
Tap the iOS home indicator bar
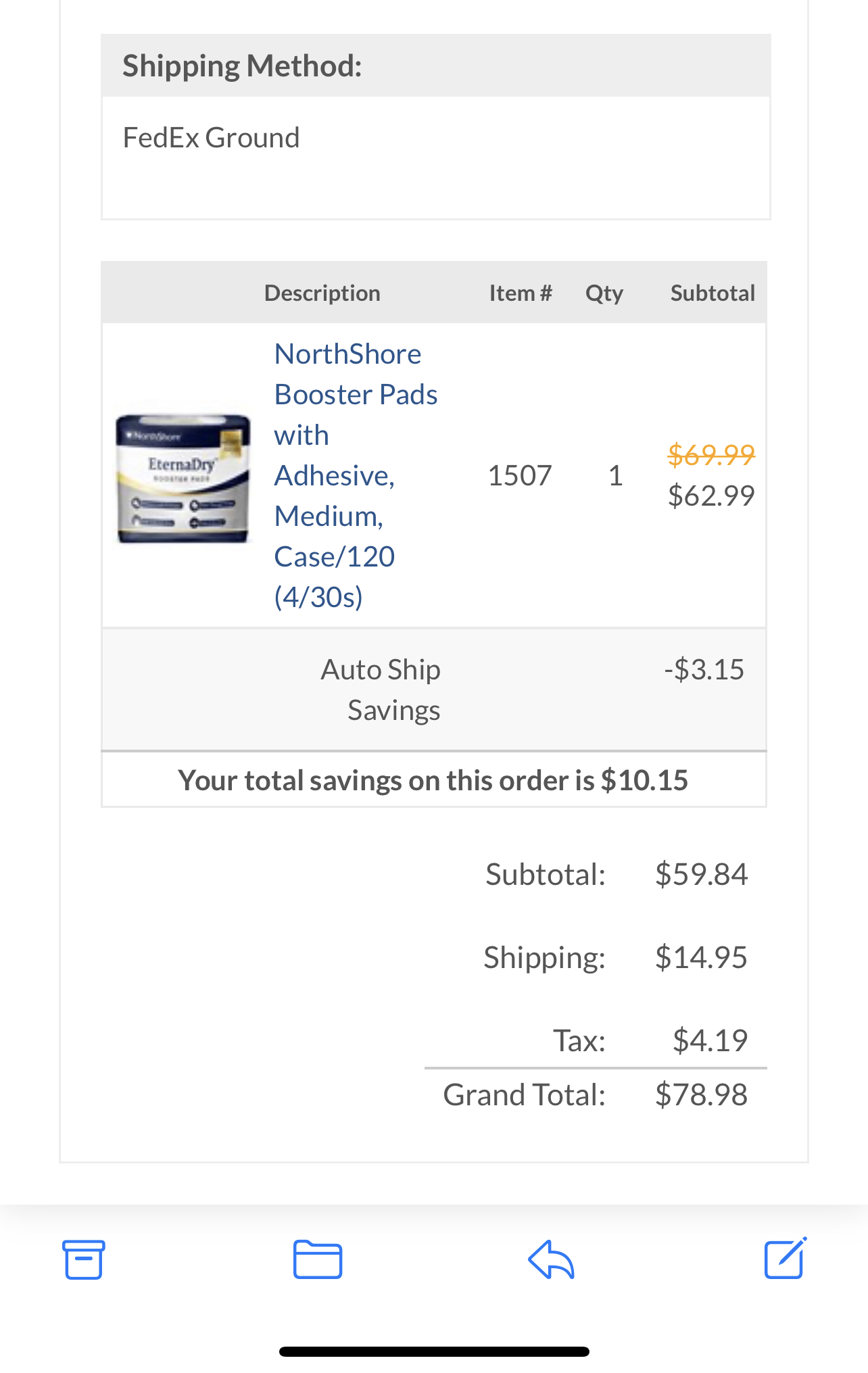click(x=434, y=1351)
